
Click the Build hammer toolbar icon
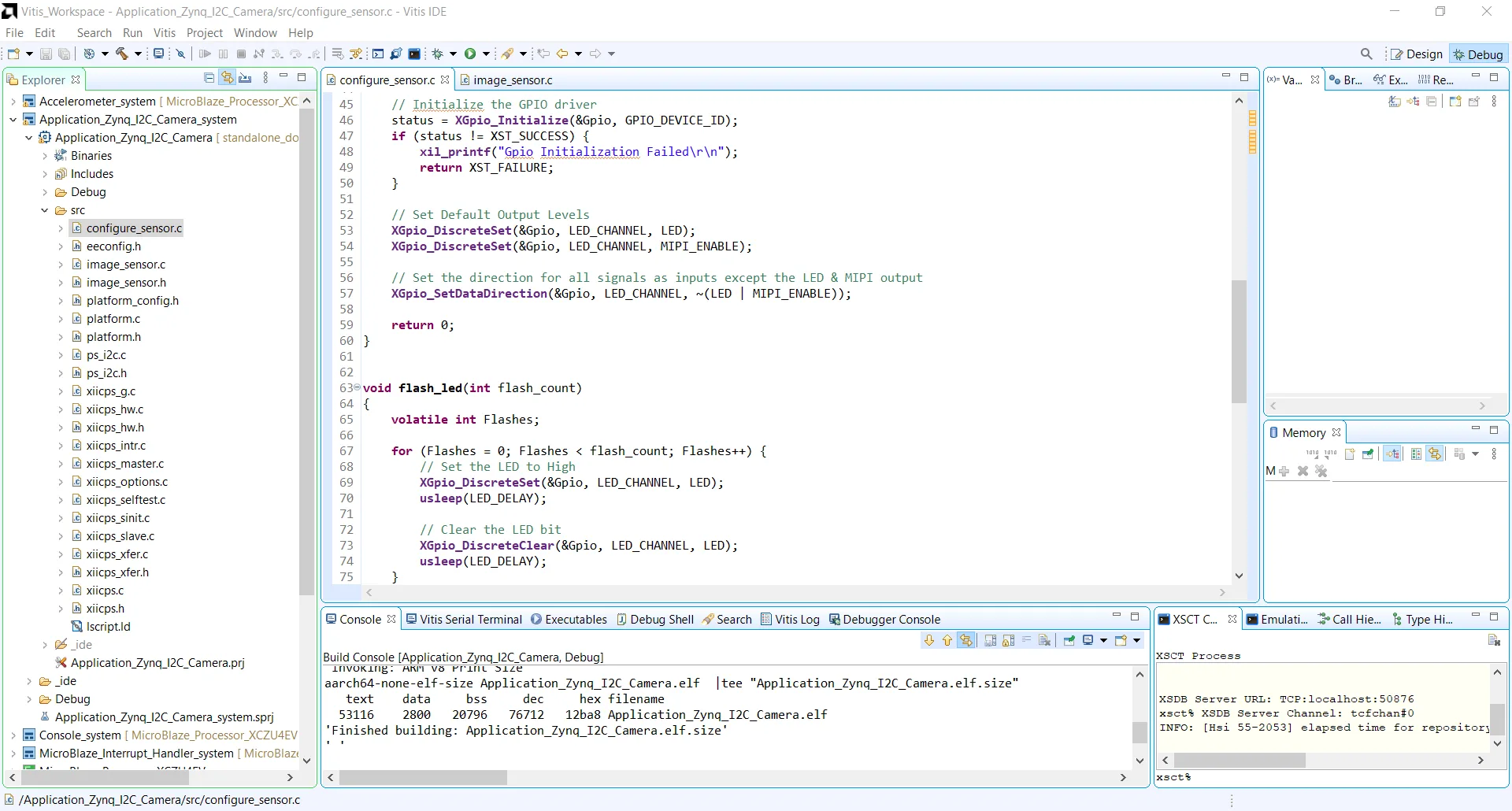coord(122,54)
